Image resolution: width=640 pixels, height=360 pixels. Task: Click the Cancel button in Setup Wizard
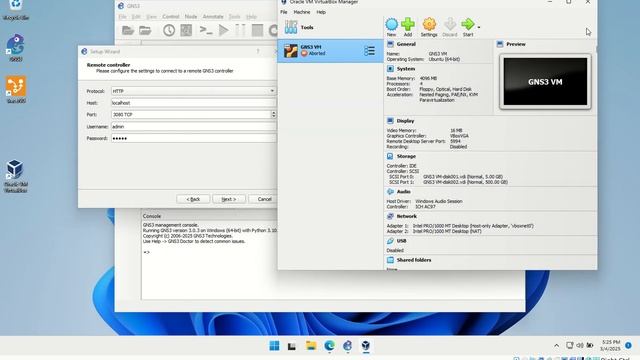tap(264, 199)
